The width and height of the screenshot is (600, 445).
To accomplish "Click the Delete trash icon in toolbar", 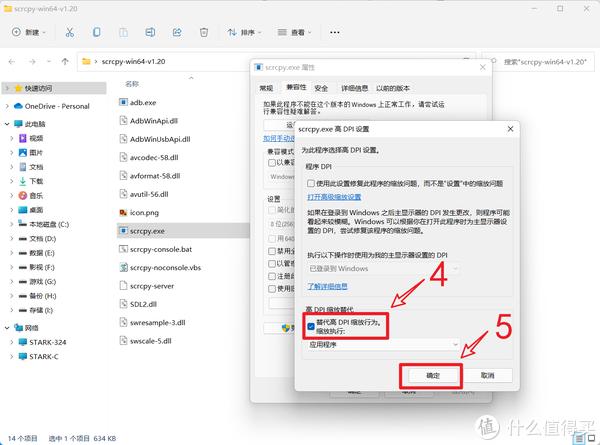I will [x=204, y=33].
